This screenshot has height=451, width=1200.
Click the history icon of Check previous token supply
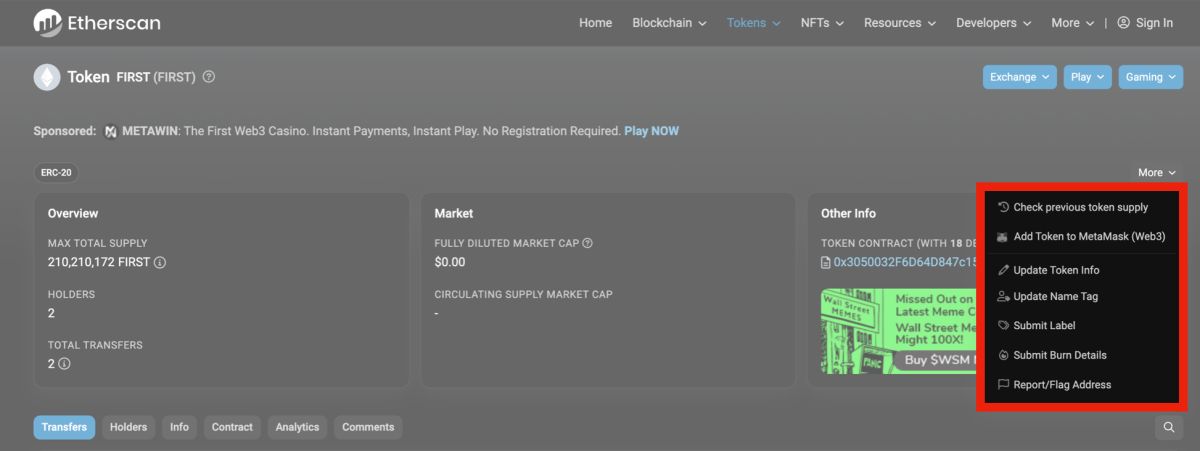pyautogui.click(x=1004, y=207)
